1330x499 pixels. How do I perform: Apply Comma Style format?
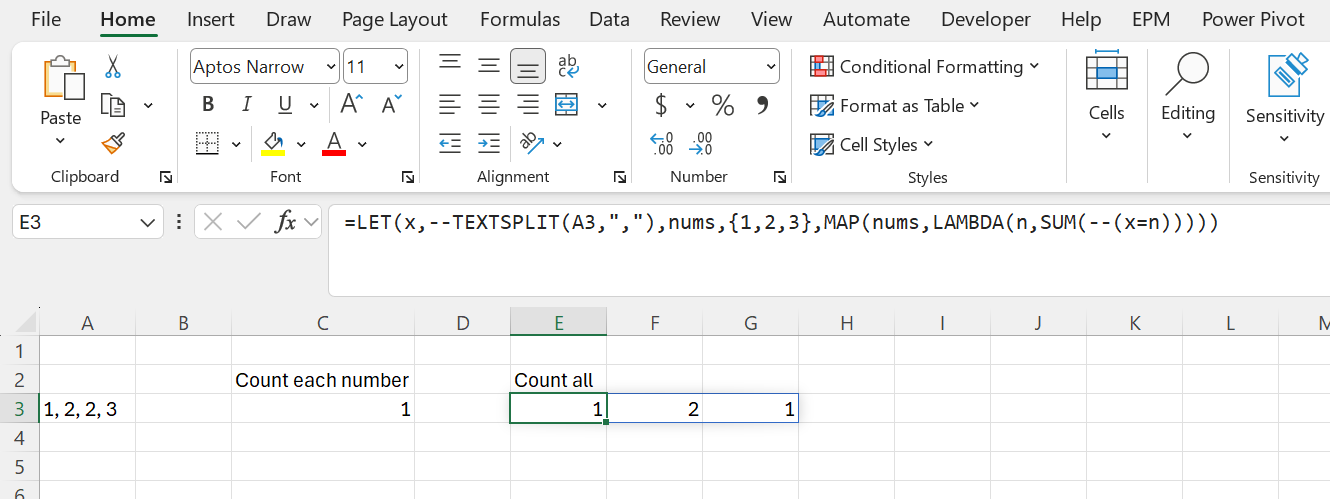pyautogui.click(x=762, y=104)
